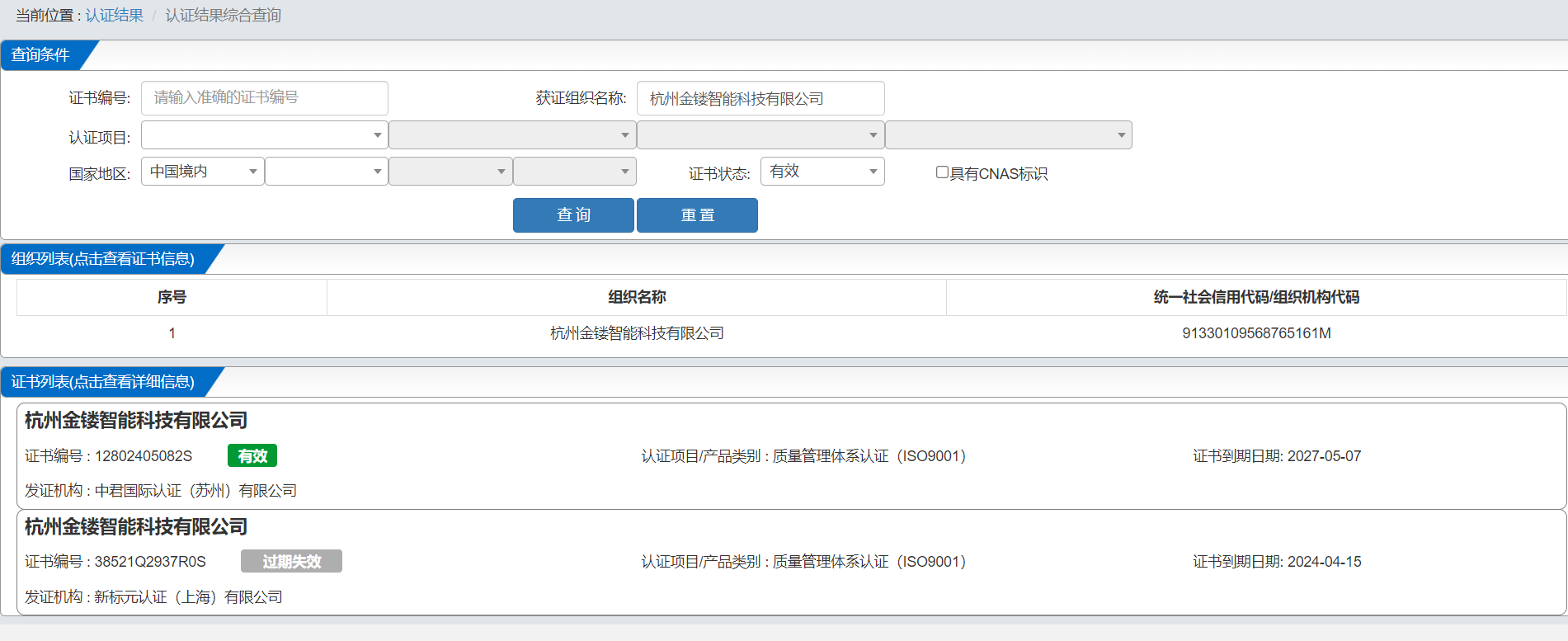1568x641 pixels.
Task: Click the 认证项目 field label
Action: point(99,138)
